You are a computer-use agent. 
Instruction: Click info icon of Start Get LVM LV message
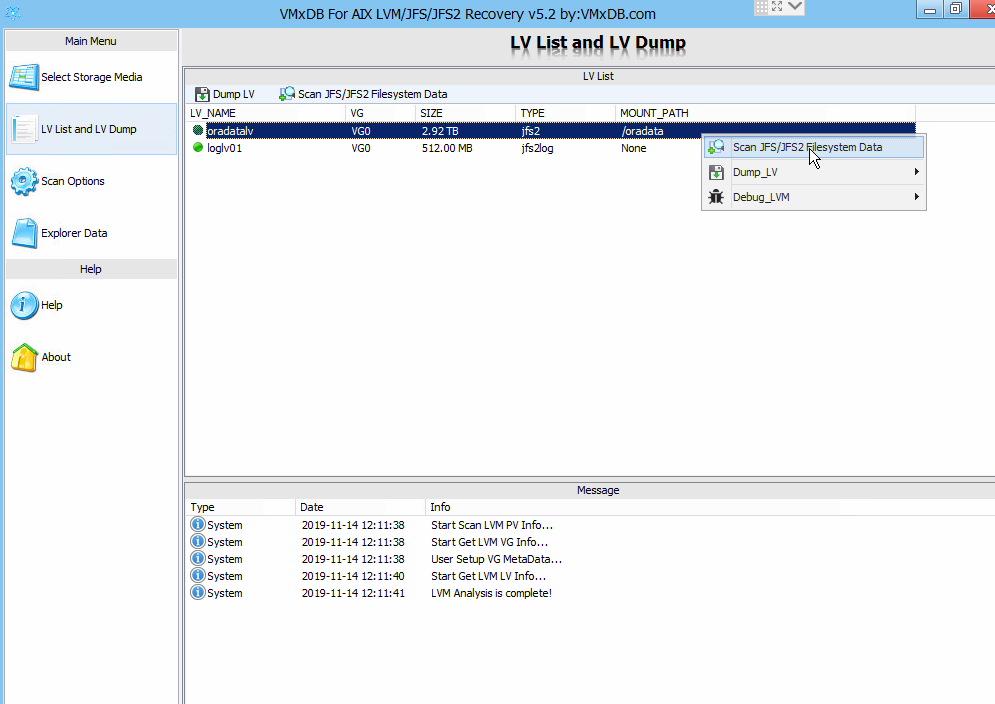(198, 575)
